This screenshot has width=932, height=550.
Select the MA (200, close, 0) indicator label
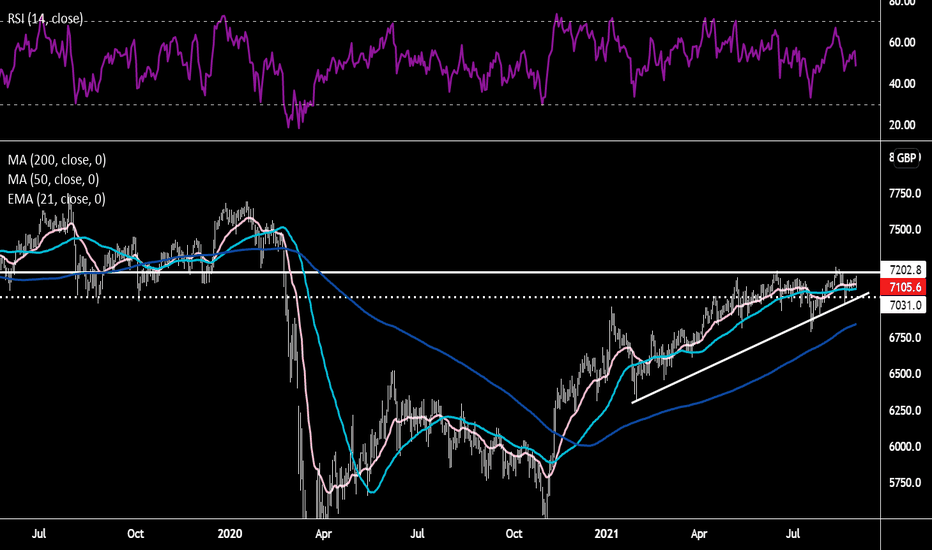56,160
